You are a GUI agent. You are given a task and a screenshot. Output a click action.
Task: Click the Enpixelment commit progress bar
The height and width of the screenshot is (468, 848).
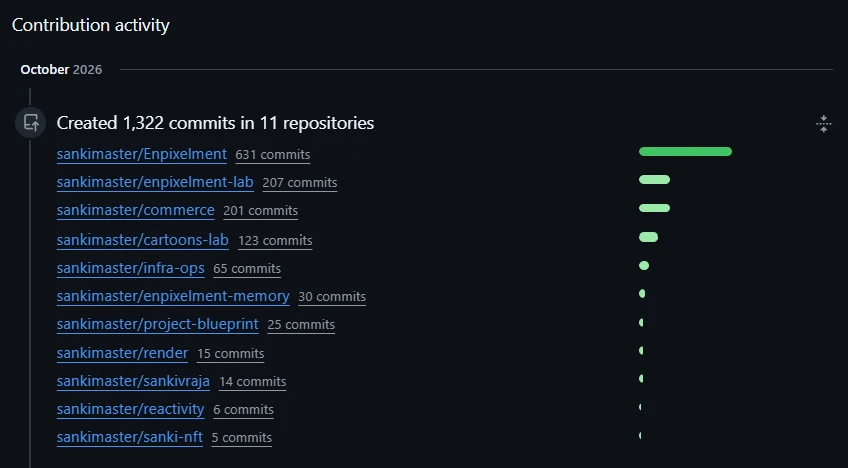685,151
